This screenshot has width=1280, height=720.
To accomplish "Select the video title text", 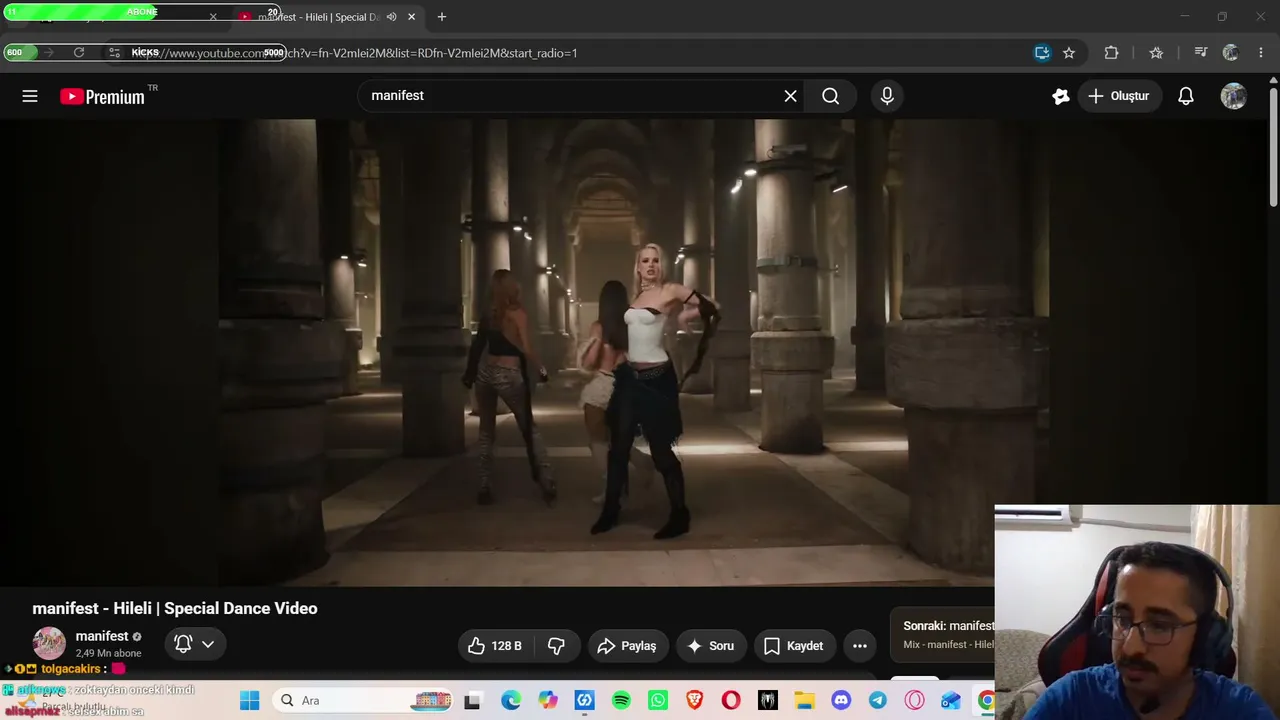I will 175,608.
